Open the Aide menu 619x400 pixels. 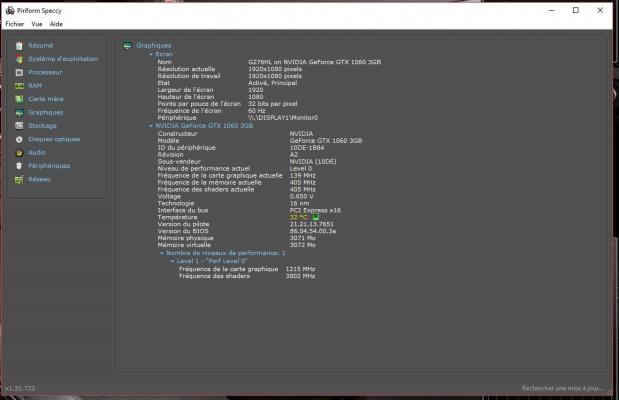56,24
